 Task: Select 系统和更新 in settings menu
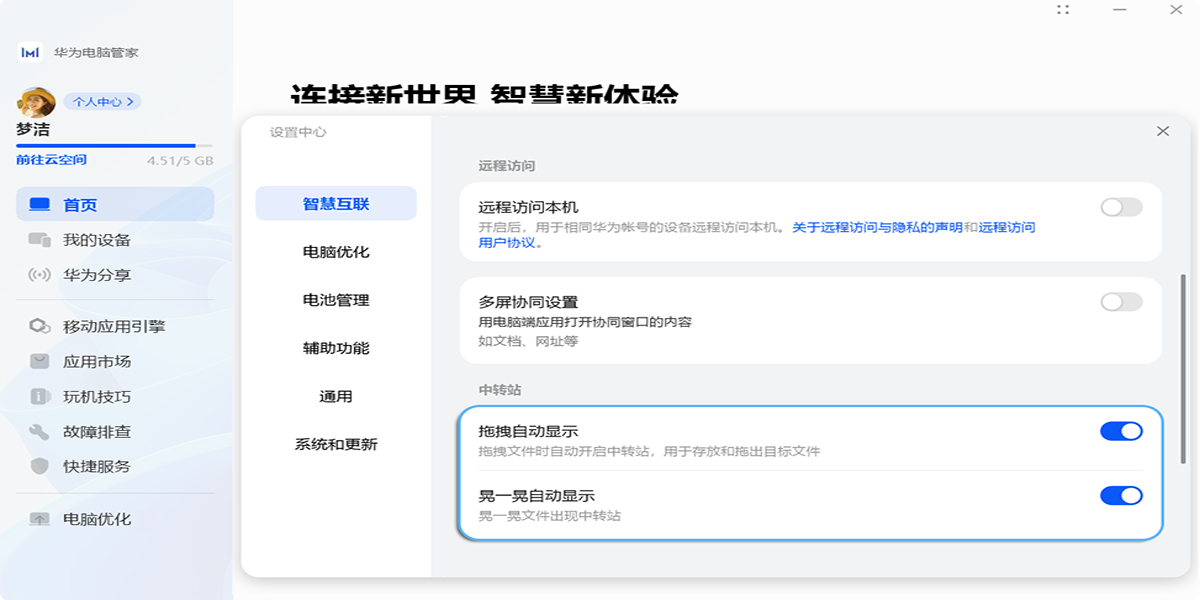point(336,444)
